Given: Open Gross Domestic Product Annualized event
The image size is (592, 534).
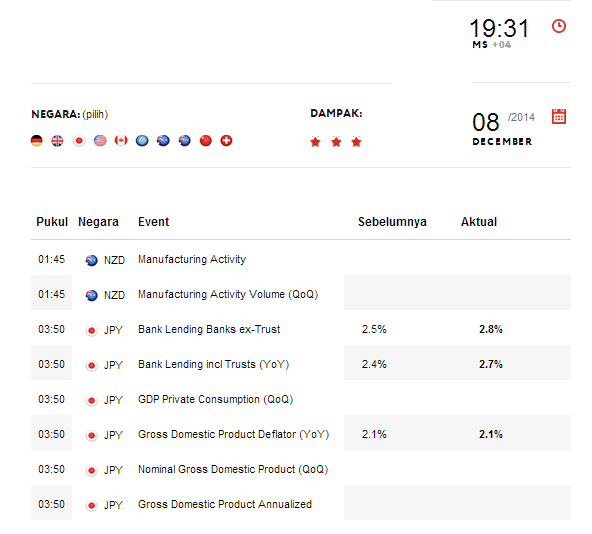Looking at the screenshot, I should click(225, 504).
